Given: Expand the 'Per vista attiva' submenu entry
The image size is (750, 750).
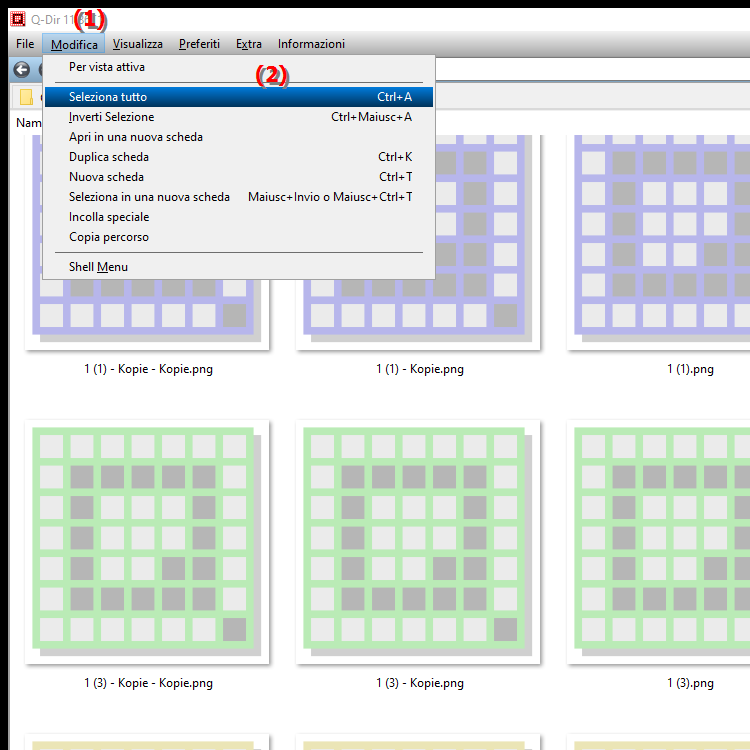Looking at the screenshot, I should (x=239, y=67).
